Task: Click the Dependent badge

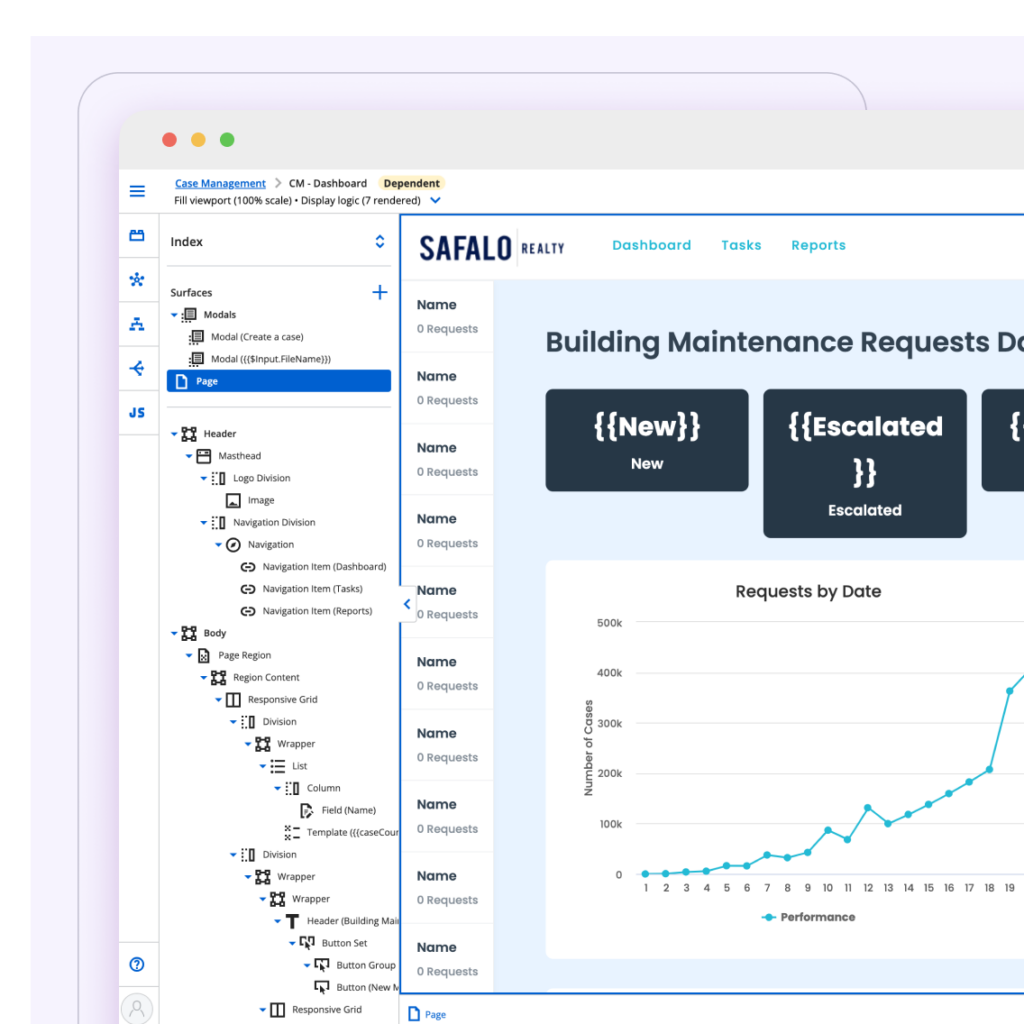Action: (411, 184)
